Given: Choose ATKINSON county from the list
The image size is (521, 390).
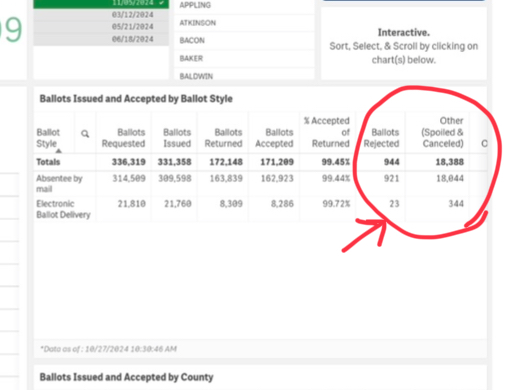Looking at the screenshot, I should (244, 23).
